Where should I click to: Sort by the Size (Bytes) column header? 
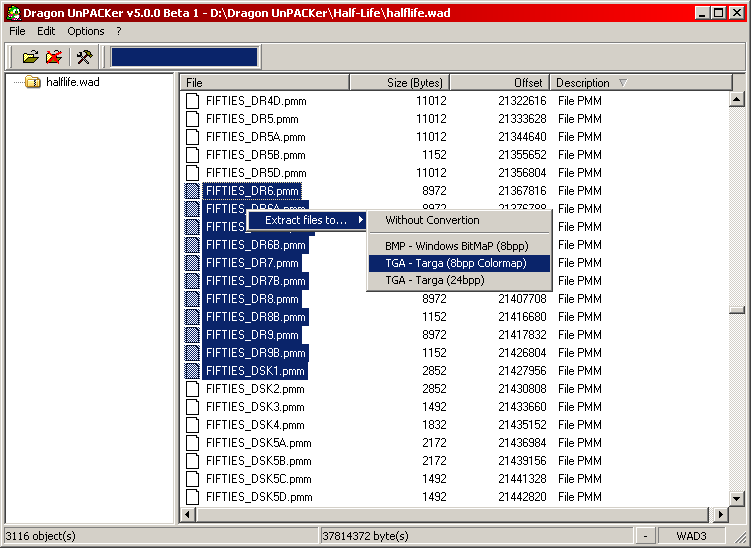click(x=399, y=83)
